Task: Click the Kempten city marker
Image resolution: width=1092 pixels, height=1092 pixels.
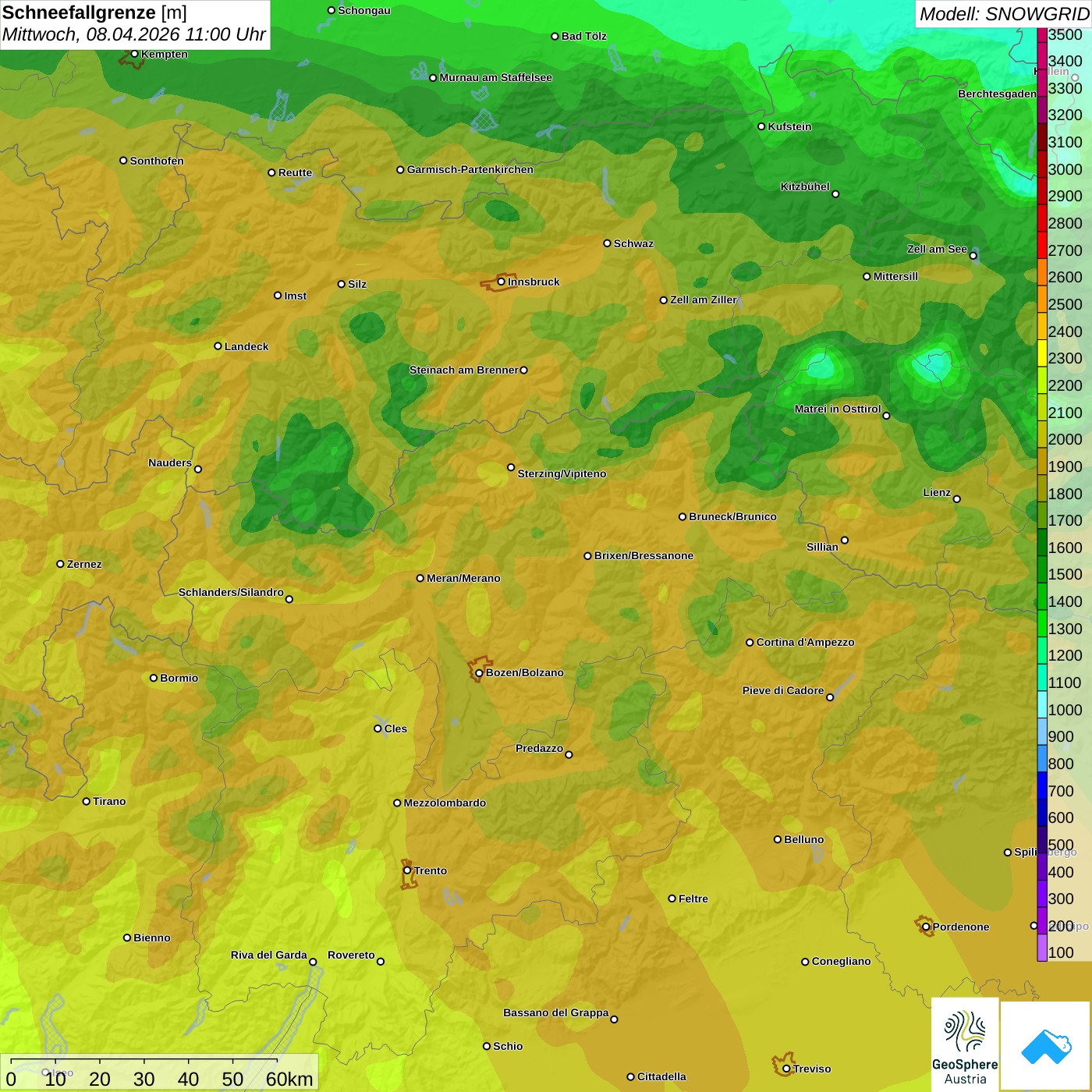Action: tap(134, 54)
